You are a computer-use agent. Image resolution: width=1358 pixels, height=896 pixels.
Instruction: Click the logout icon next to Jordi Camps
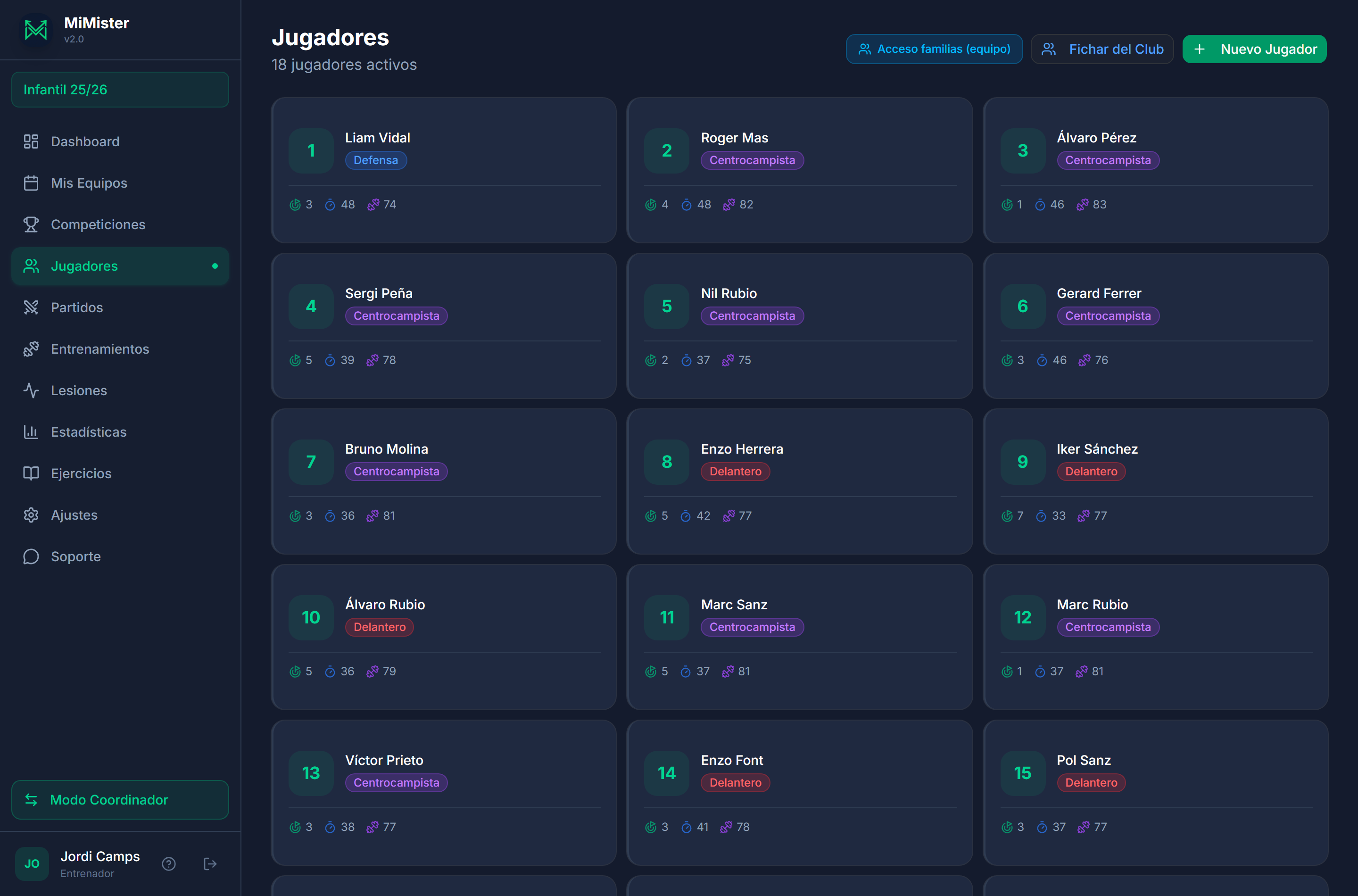coord(210,864)
